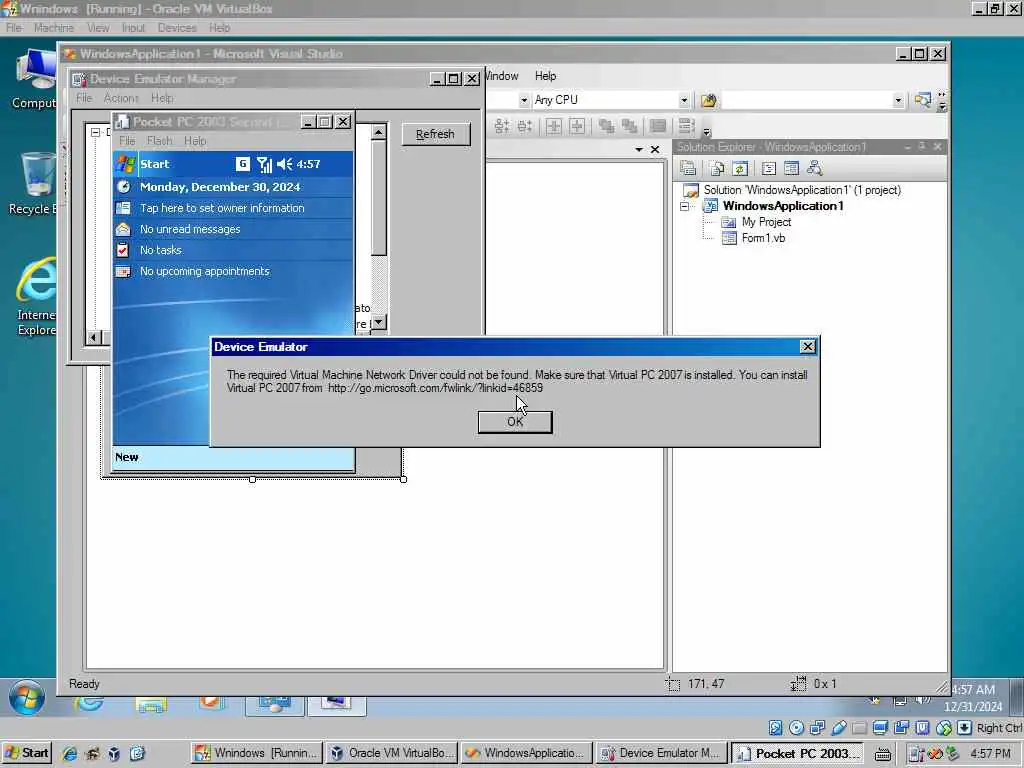Viewport: 1024px width, 768px height.
Task: Open 'No unread messages' entry on Pocket PC
Action: coord(190,229)
